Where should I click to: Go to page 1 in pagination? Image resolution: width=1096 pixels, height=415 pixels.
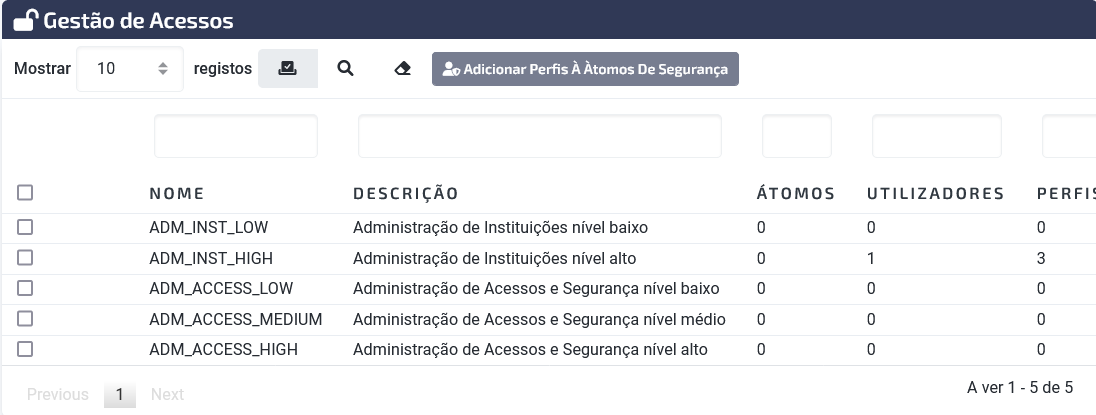pyautogui.click(x=120, y=395)
